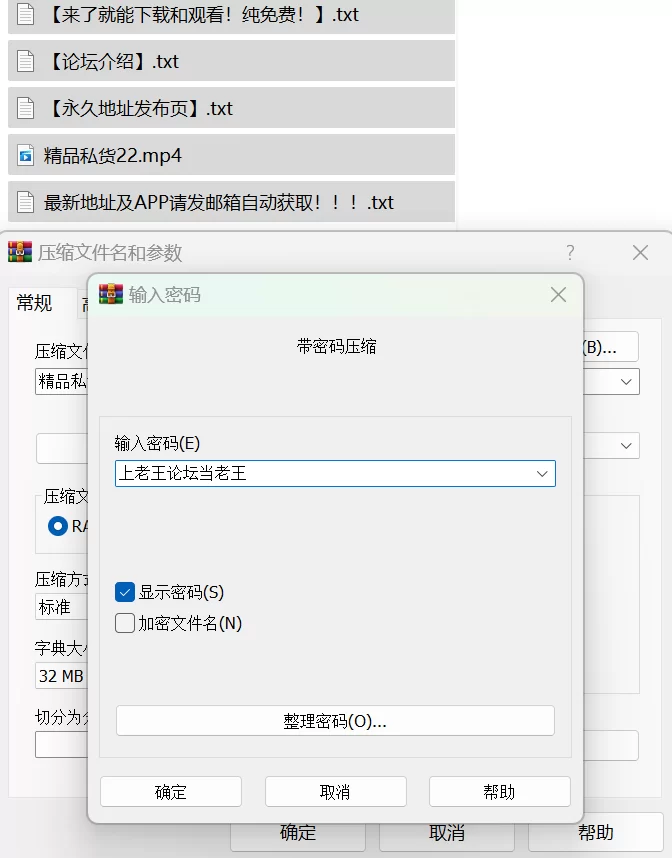Expand the second dropdown behind password dialog

pos(627,446)
